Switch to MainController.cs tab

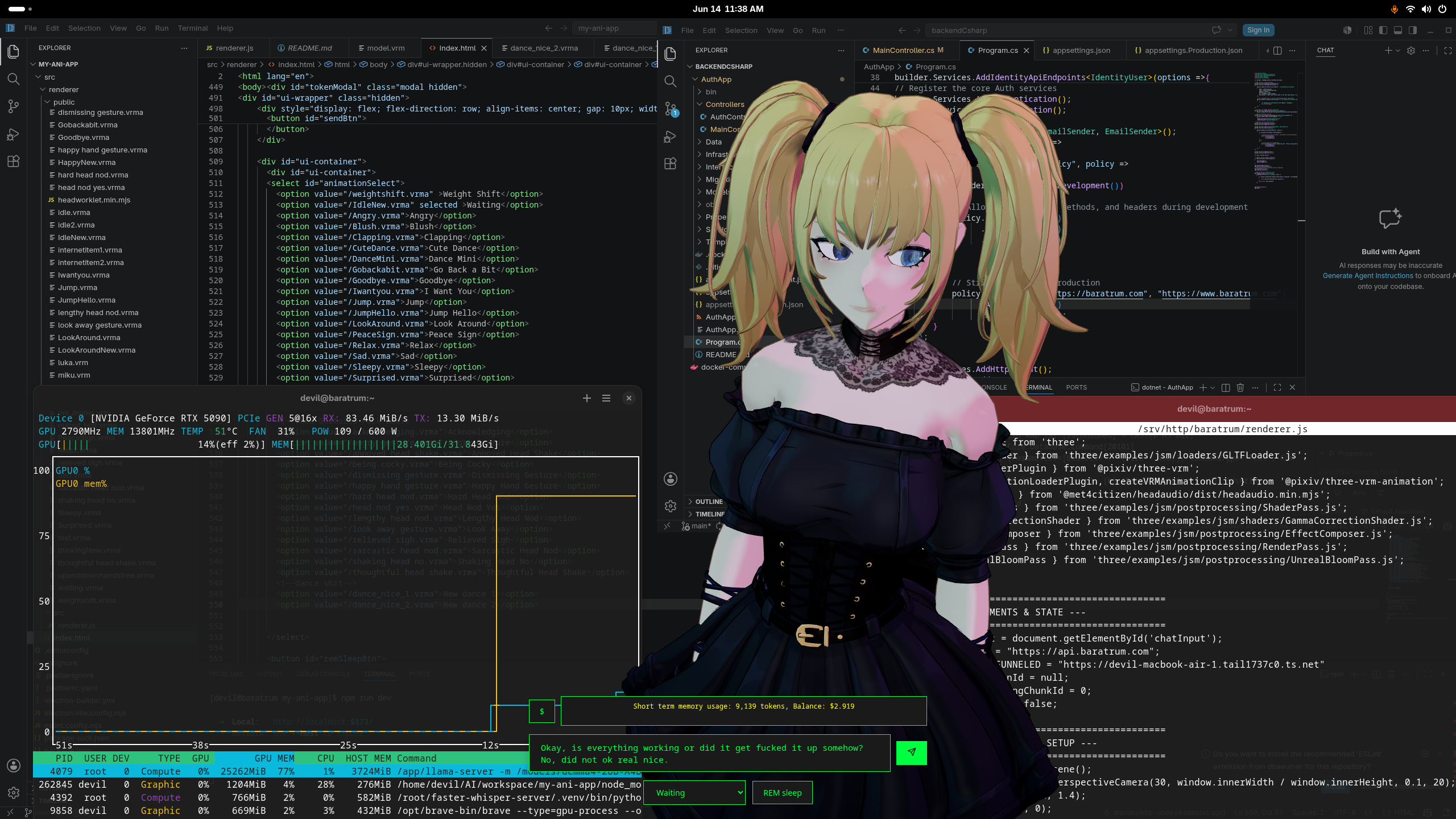click(908, 51)
